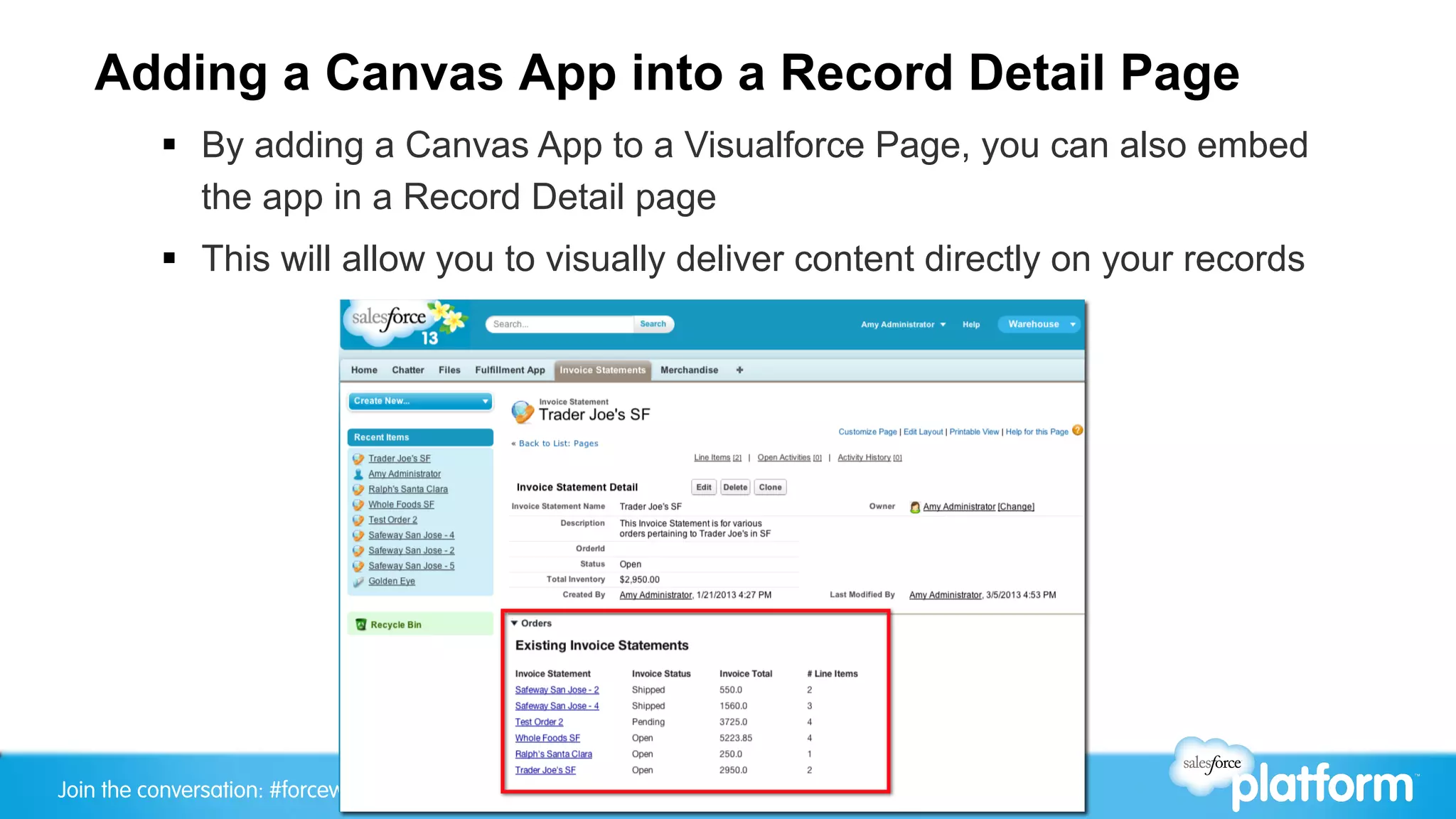Open Safeway San Jose - 2 in Orders table
This screenshot has width=1456, height=819.
click(557, 690)
